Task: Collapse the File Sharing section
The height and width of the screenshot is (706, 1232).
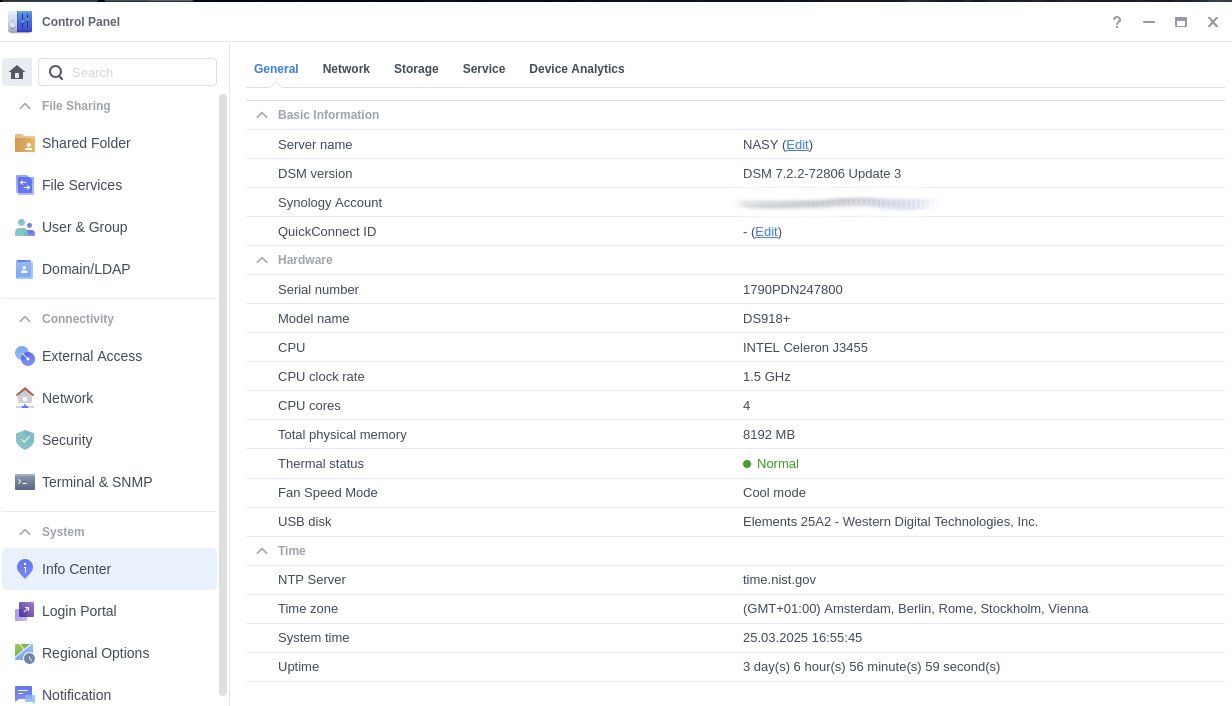Action: pos(25,106)
